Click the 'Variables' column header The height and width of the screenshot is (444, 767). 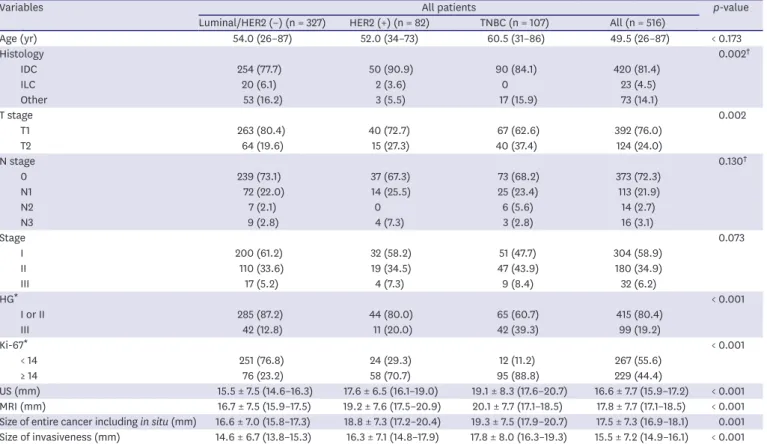22,7
